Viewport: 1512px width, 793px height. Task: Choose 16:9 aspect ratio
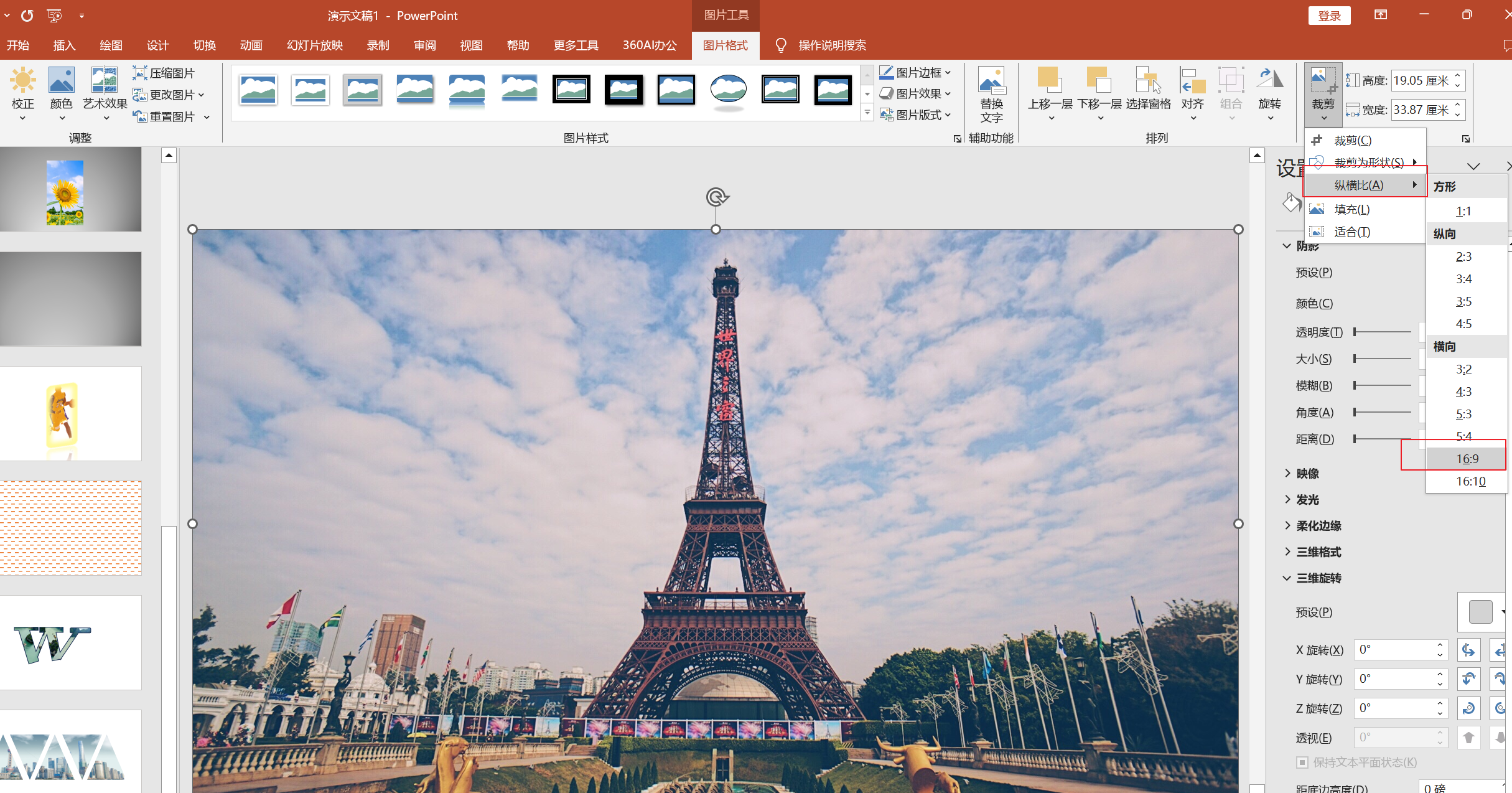coord(1467,459)
